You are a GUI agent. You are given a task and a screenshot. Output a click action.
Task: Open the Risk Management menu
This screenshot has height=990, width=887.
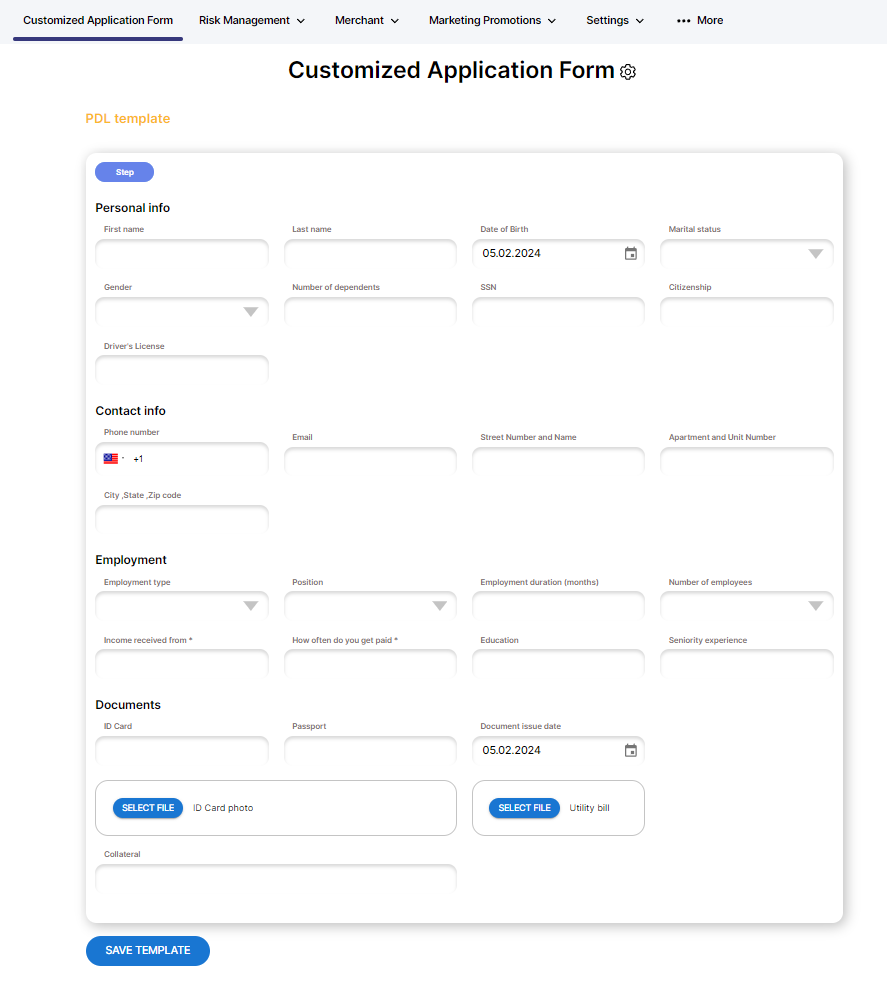tap(252, 20)
